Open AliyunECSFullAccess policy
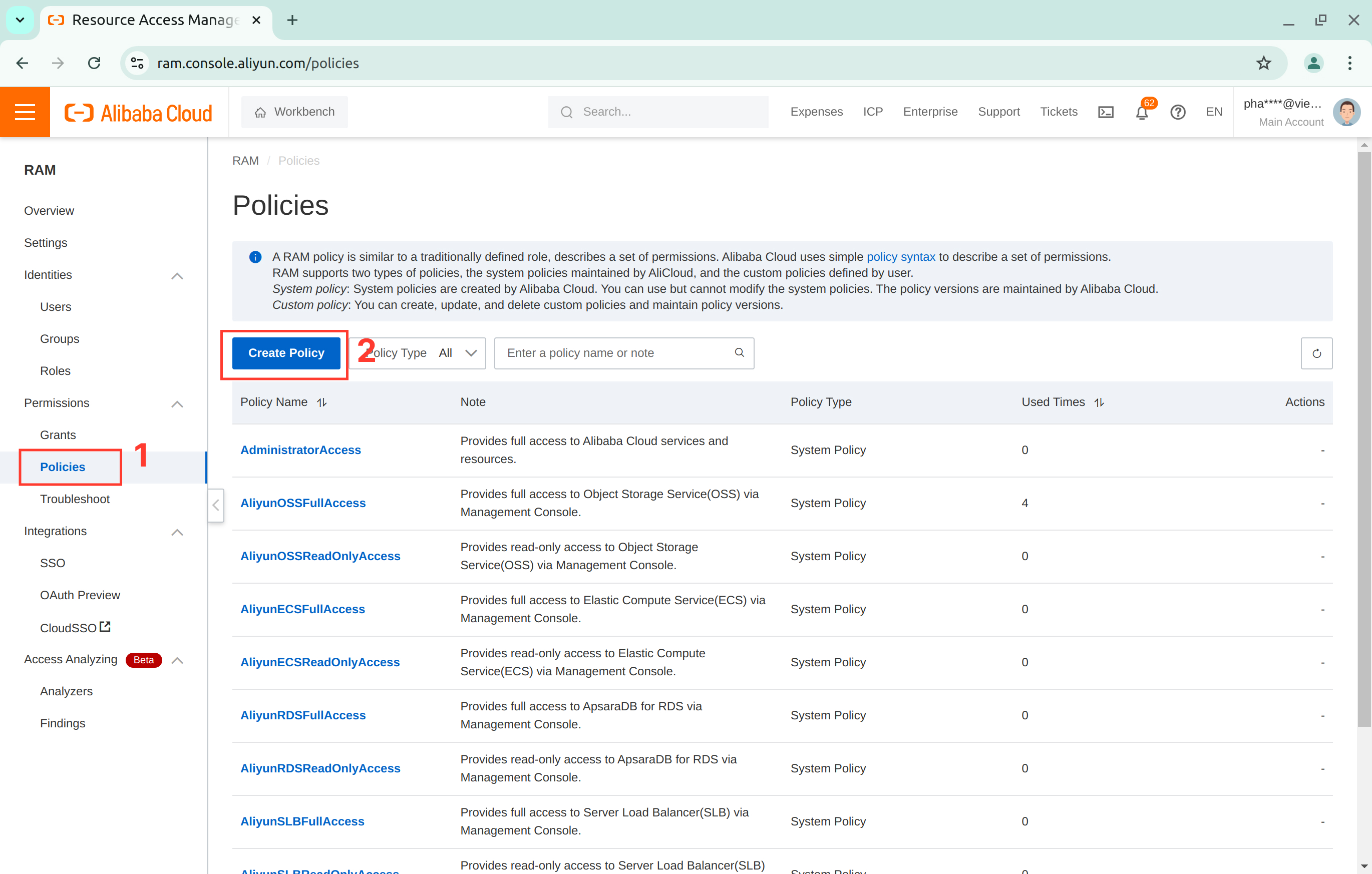 (x=302, y=609)
